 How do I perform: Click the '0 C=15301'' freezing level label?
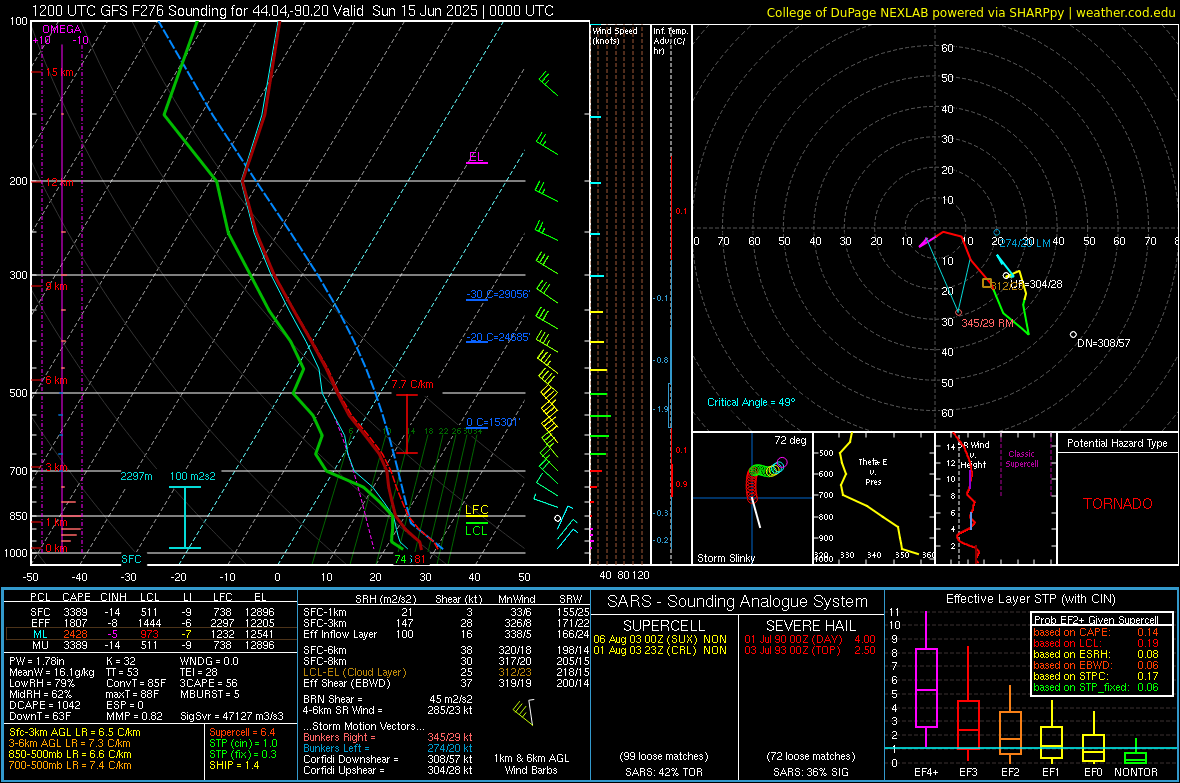(492, 422)
